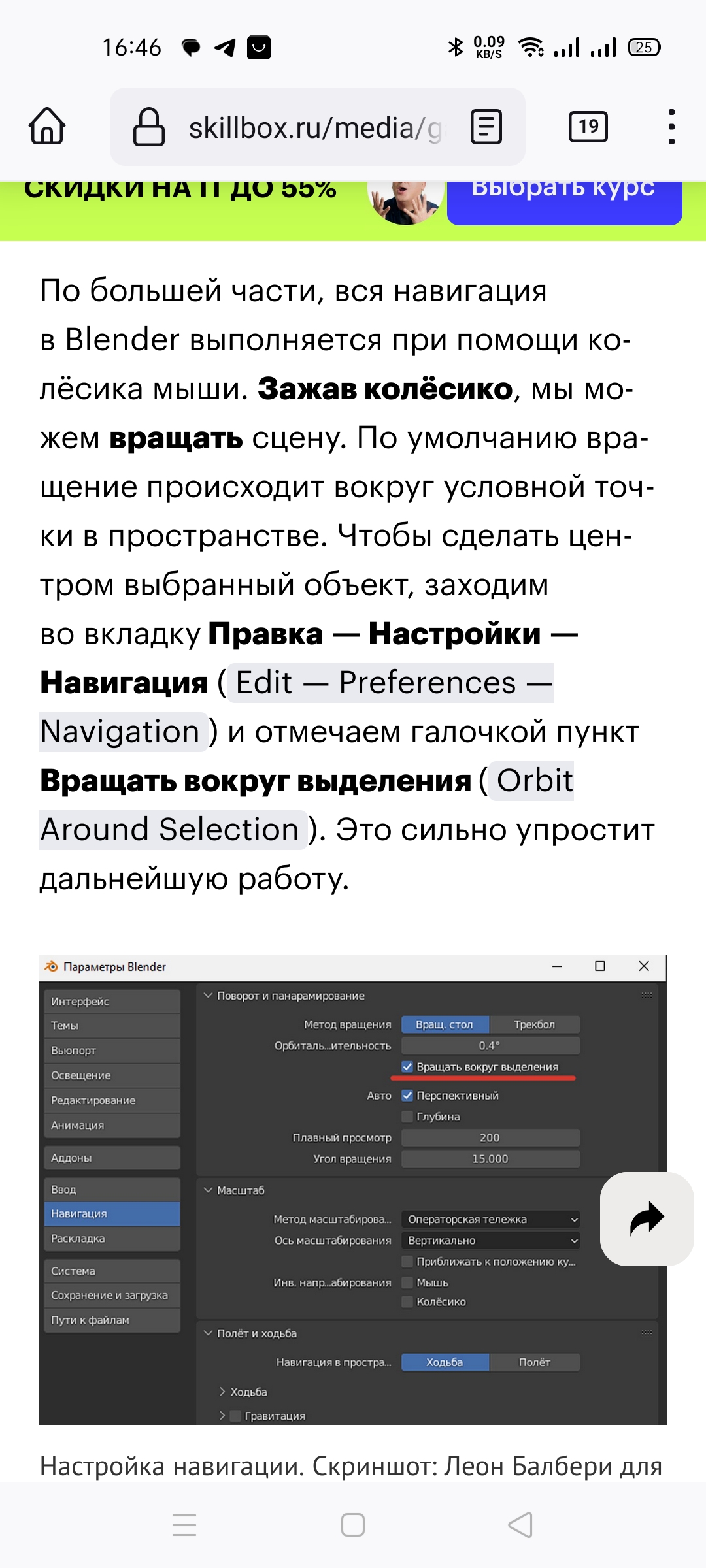
Task: Tap the Android home square button
Action: (x=353, y=1525)
